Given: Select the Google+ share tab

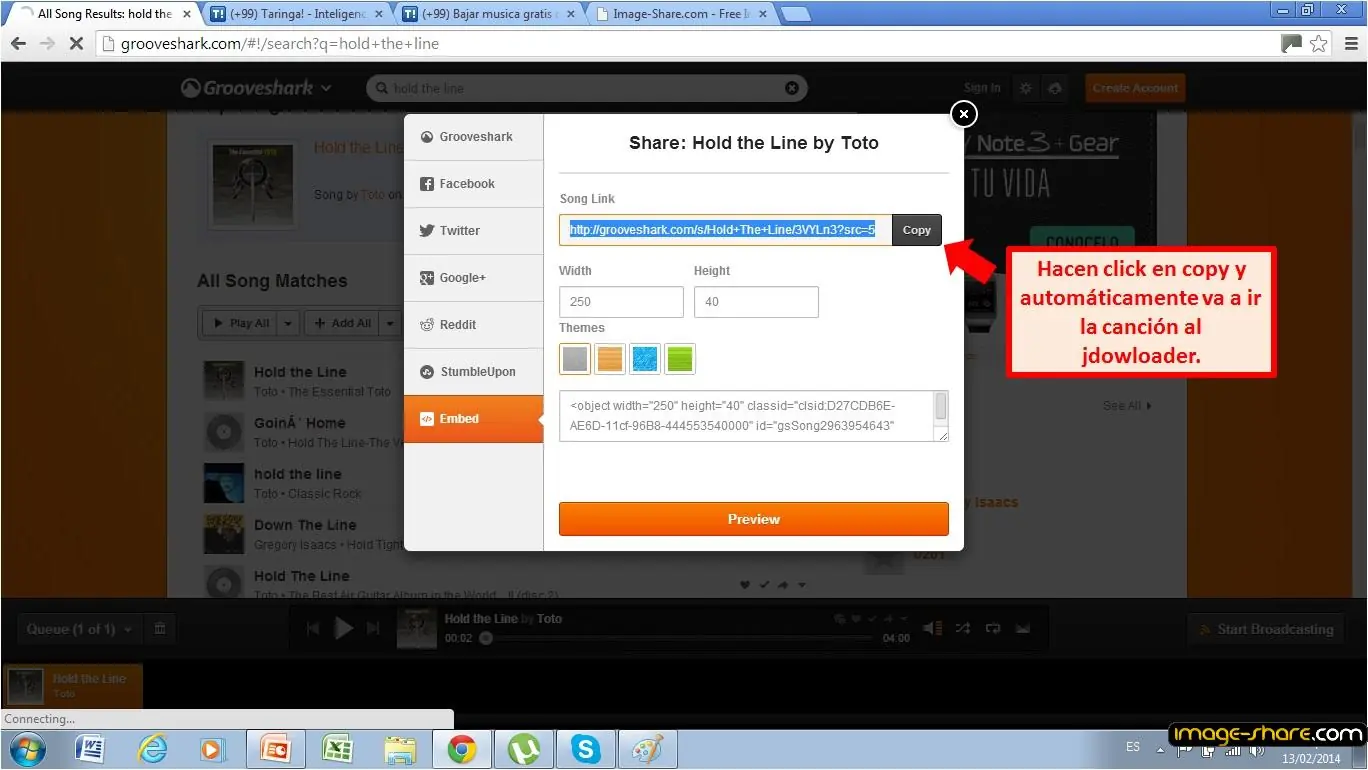Looking at the screenshot, I should pyautogui.click(x=474, y=278).
